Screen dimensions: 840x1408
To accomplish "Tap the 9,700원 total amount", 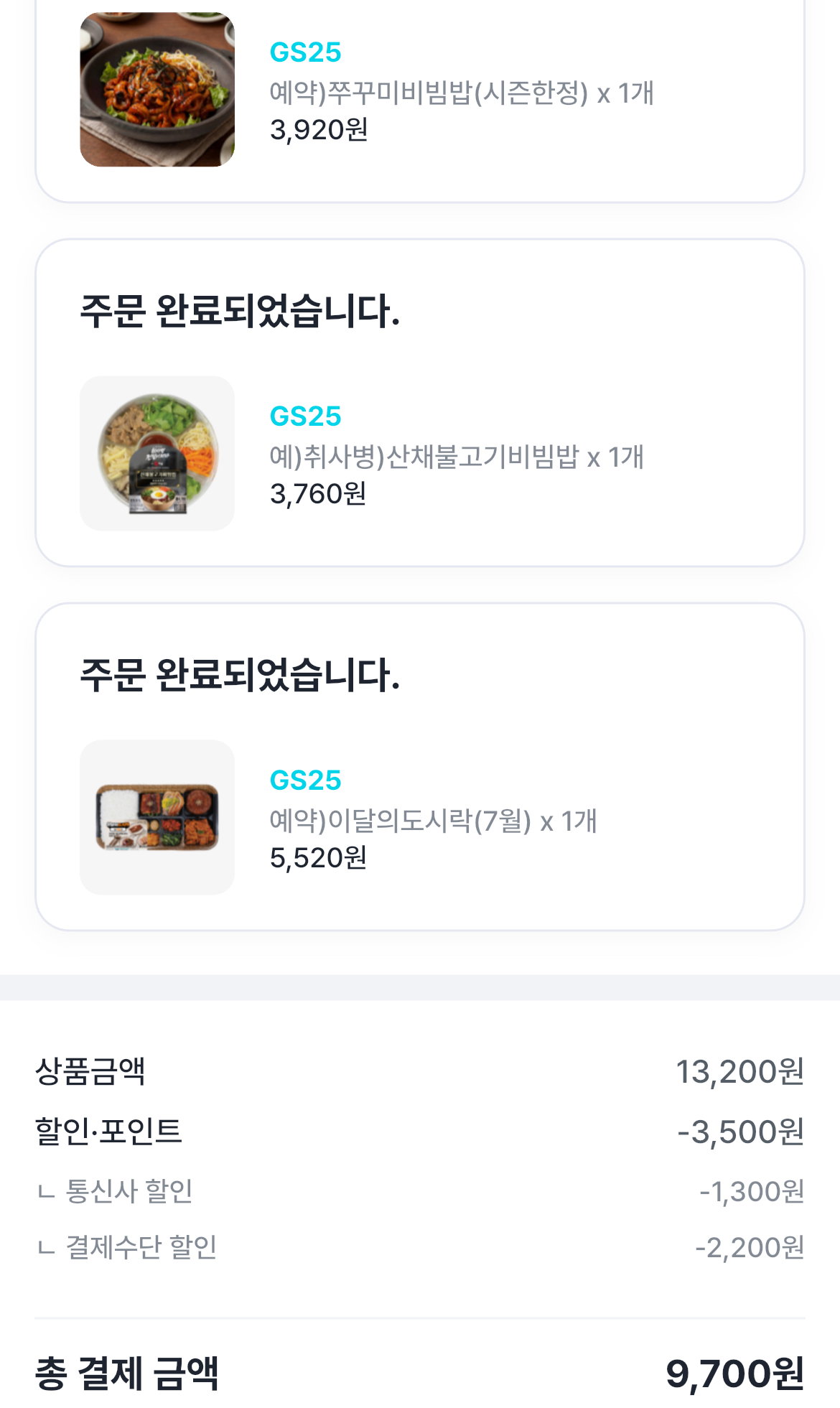I will [x=734, y=1374].
